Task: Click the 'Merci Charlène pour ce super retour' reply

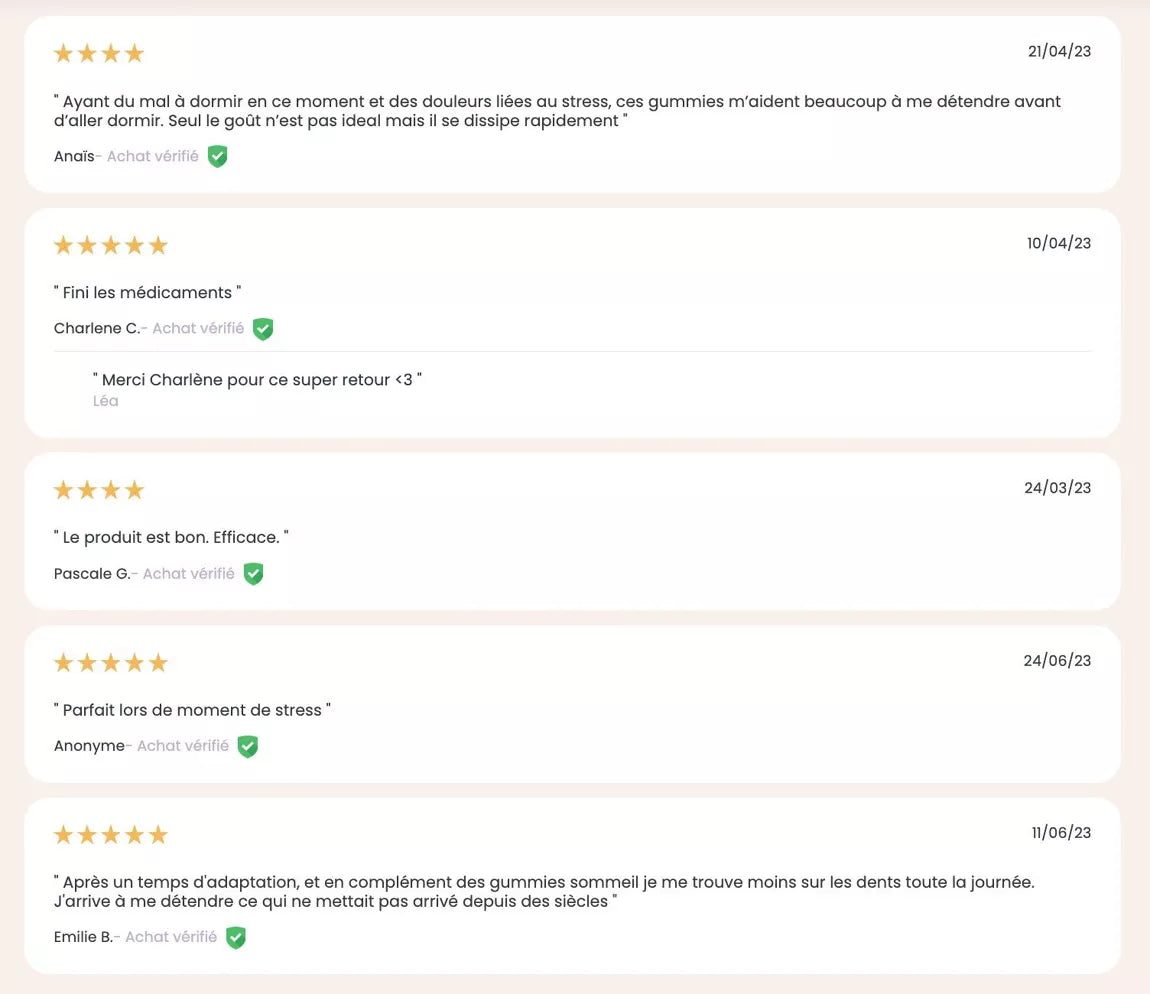Action: 257,380
